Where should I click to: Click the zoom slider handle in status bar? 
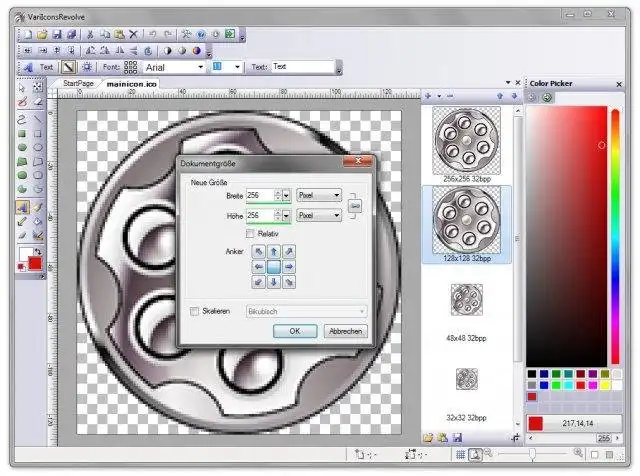[x=532, y=454]
